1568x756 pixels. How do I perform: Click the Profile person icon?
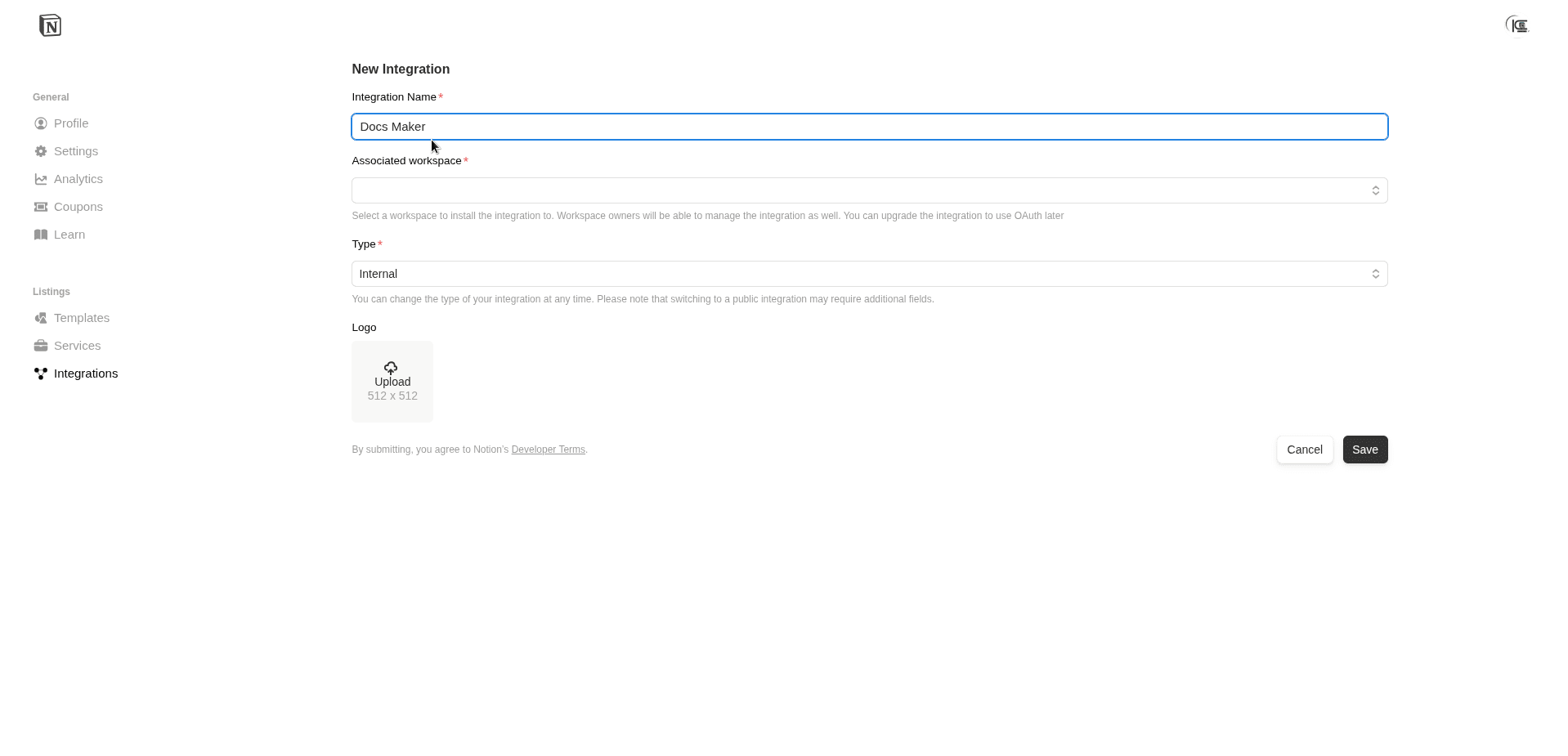[x=41, y=123]
